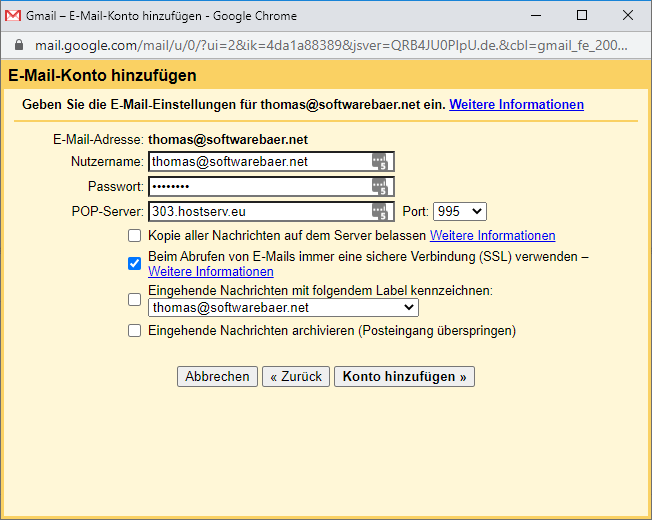Open the Port dropdown showing 995
The height and width of the screenshot is (520, 652).
click(x=459, y=212)
